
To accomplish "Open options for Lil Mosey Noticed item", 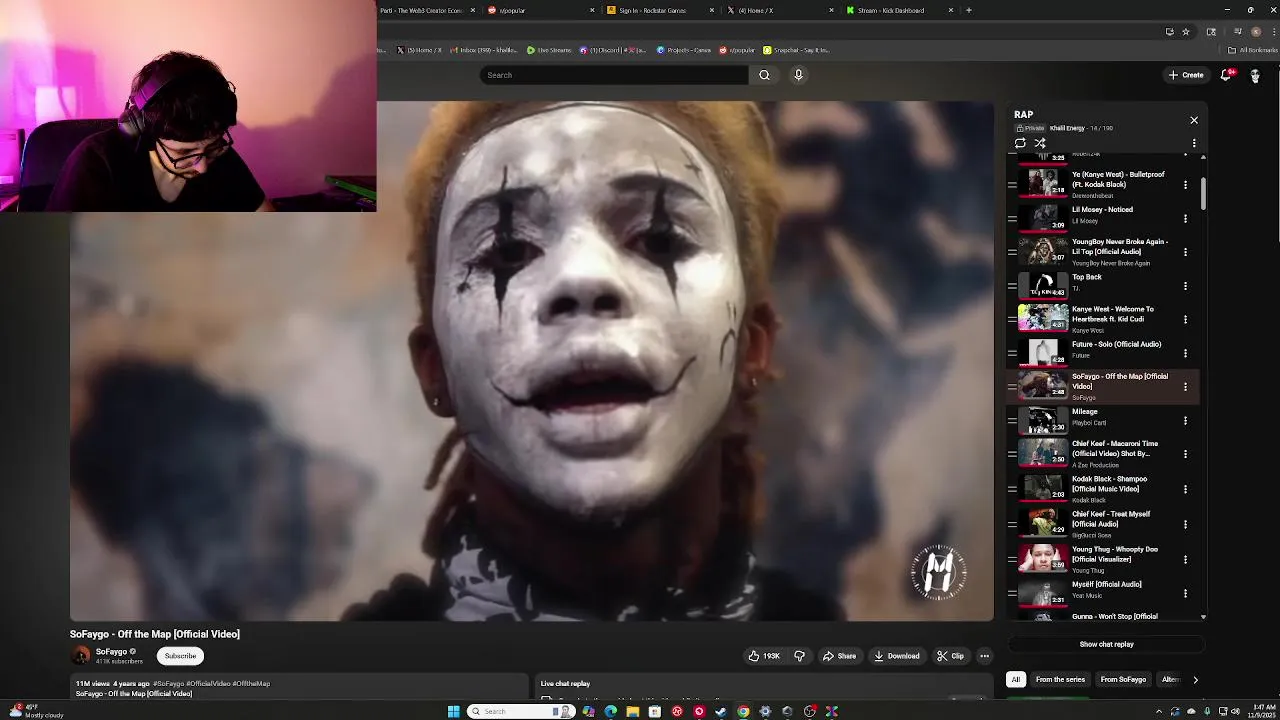I will click(x=1185, y=218).
